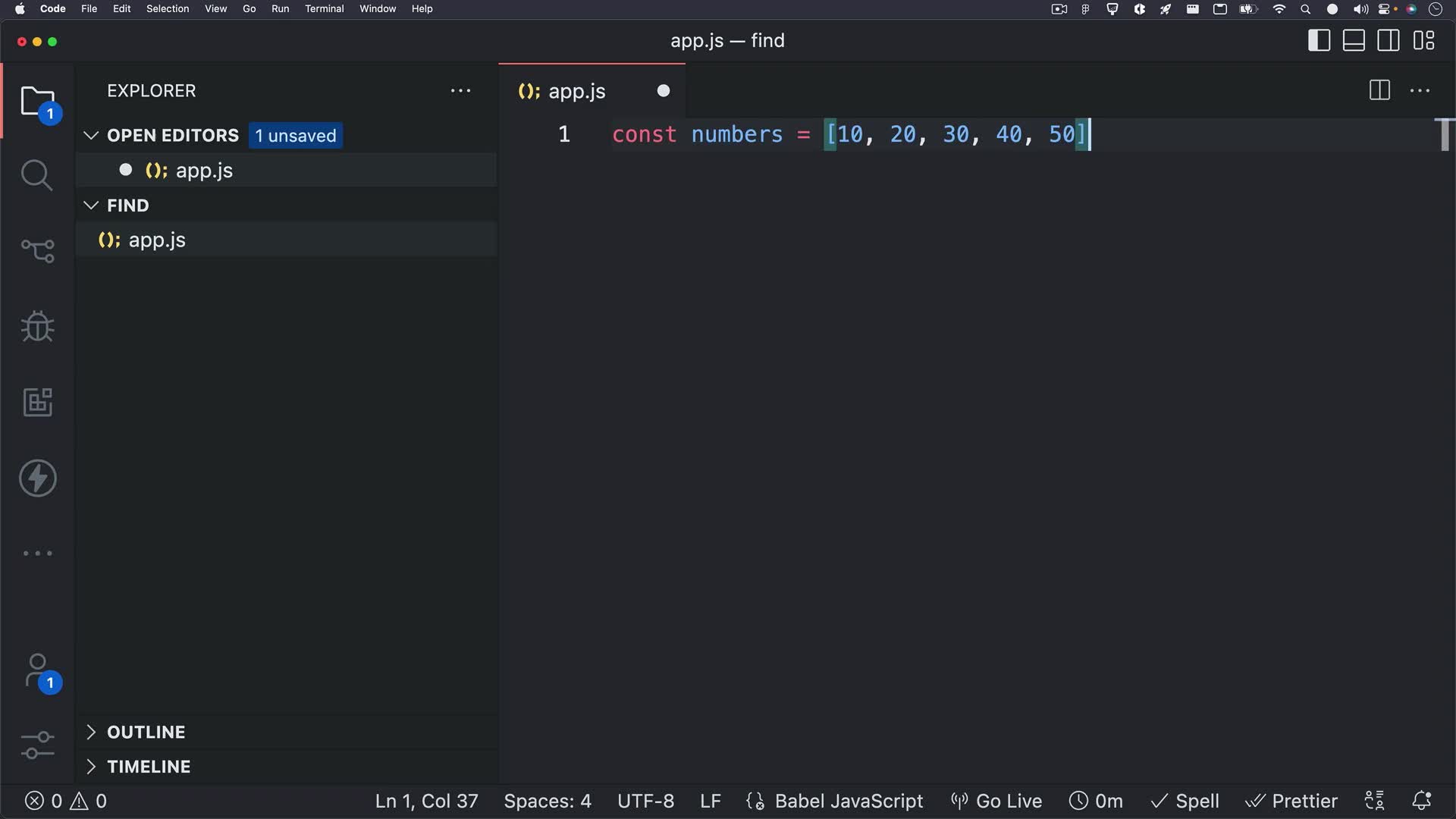Open the Extensions view

(36, 402)
